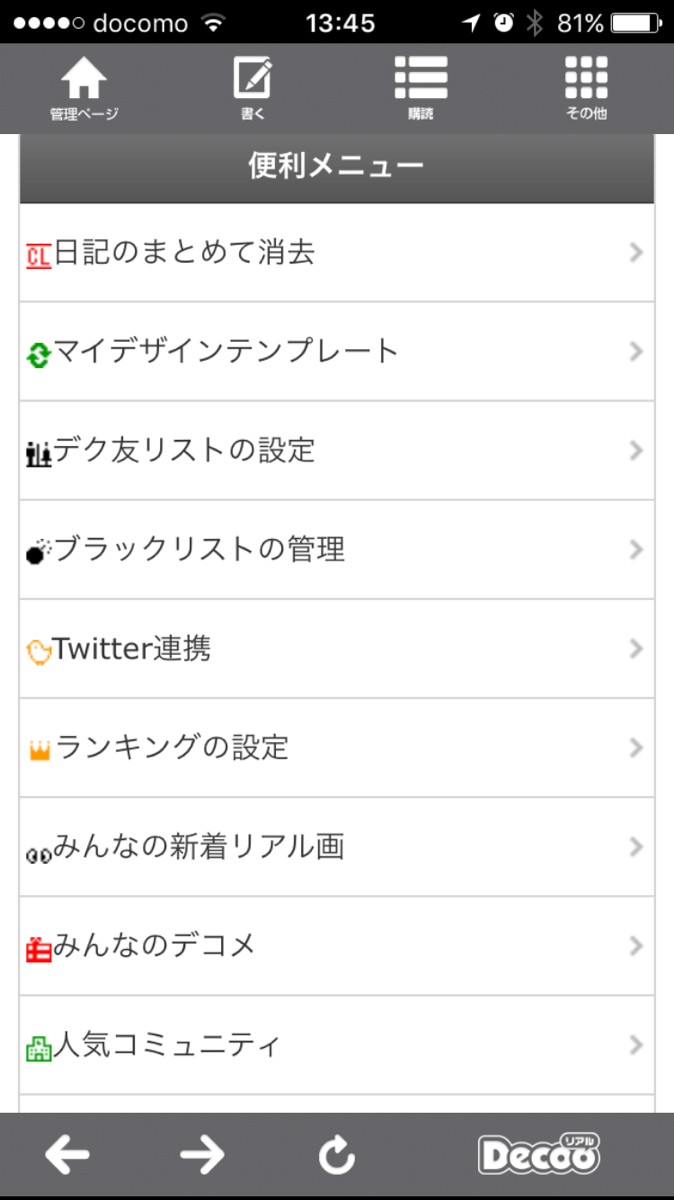Image resolution: width=674 pixels, height=1200 pixels.
Task: Tap the red CL icon
Action: tap(38, 256)
